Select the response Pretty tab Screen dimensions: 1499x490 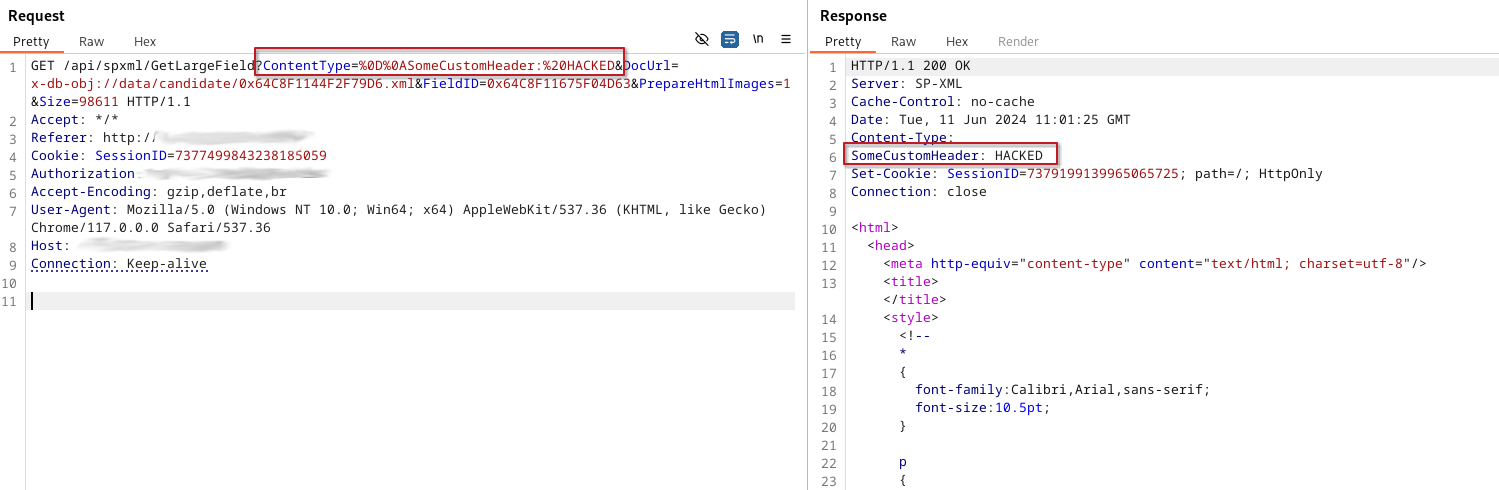pos(843,41)
